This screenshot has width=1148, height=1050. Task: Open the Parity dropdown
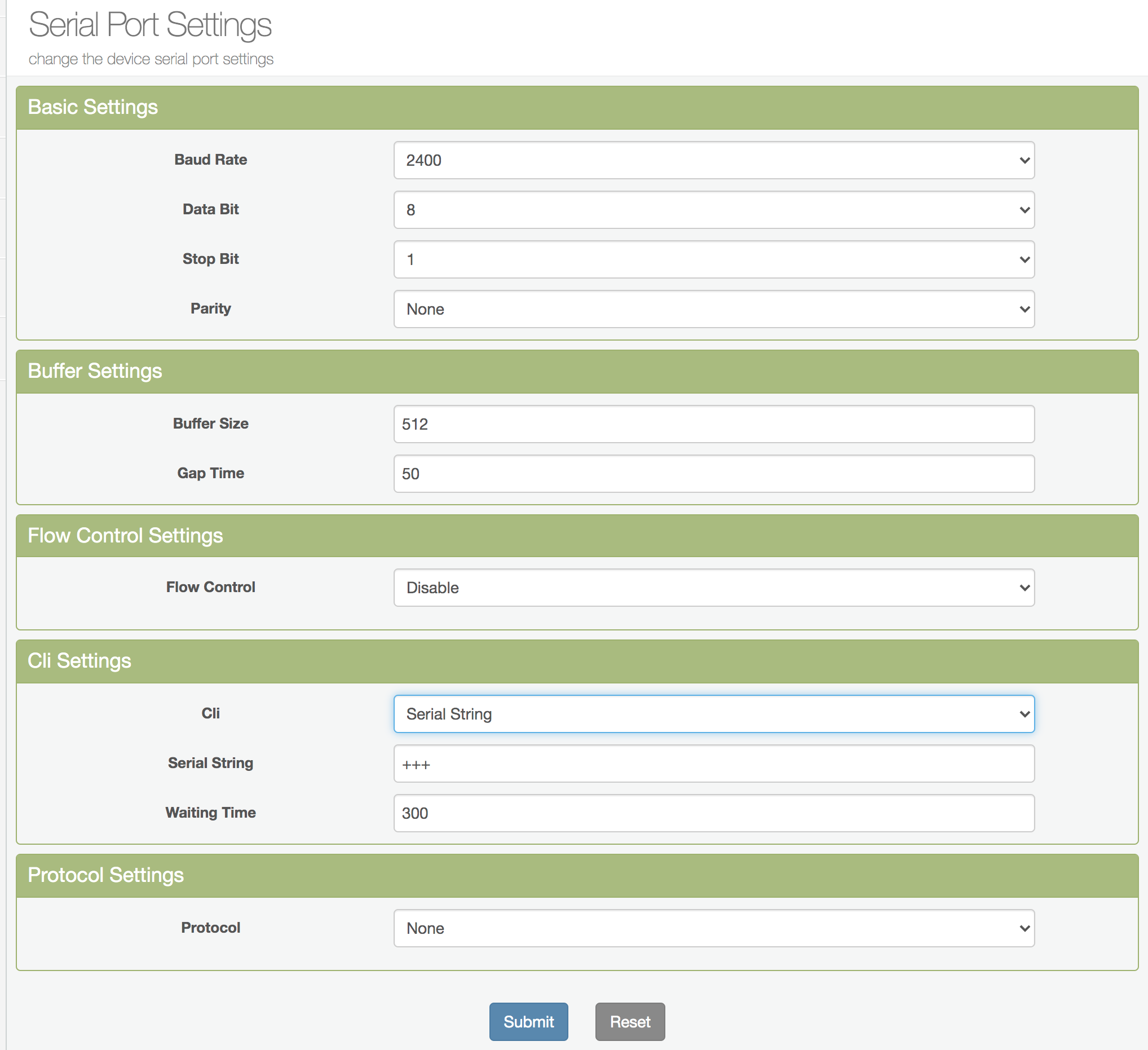coord(713,308)
